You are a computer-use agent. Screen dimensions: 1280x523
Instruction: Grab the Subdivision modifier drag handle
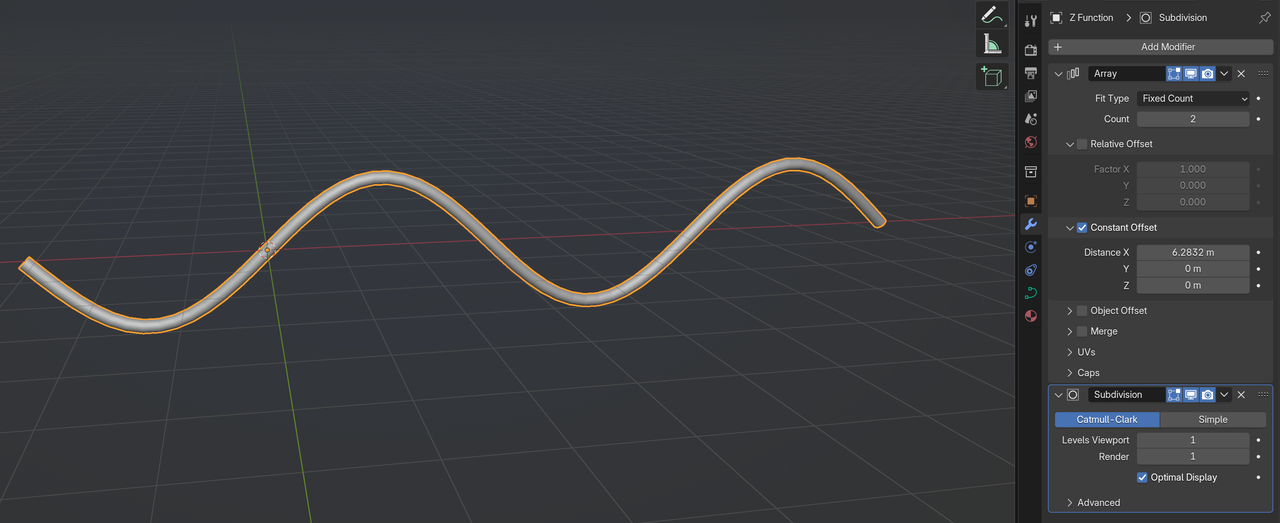[1263, 395]
